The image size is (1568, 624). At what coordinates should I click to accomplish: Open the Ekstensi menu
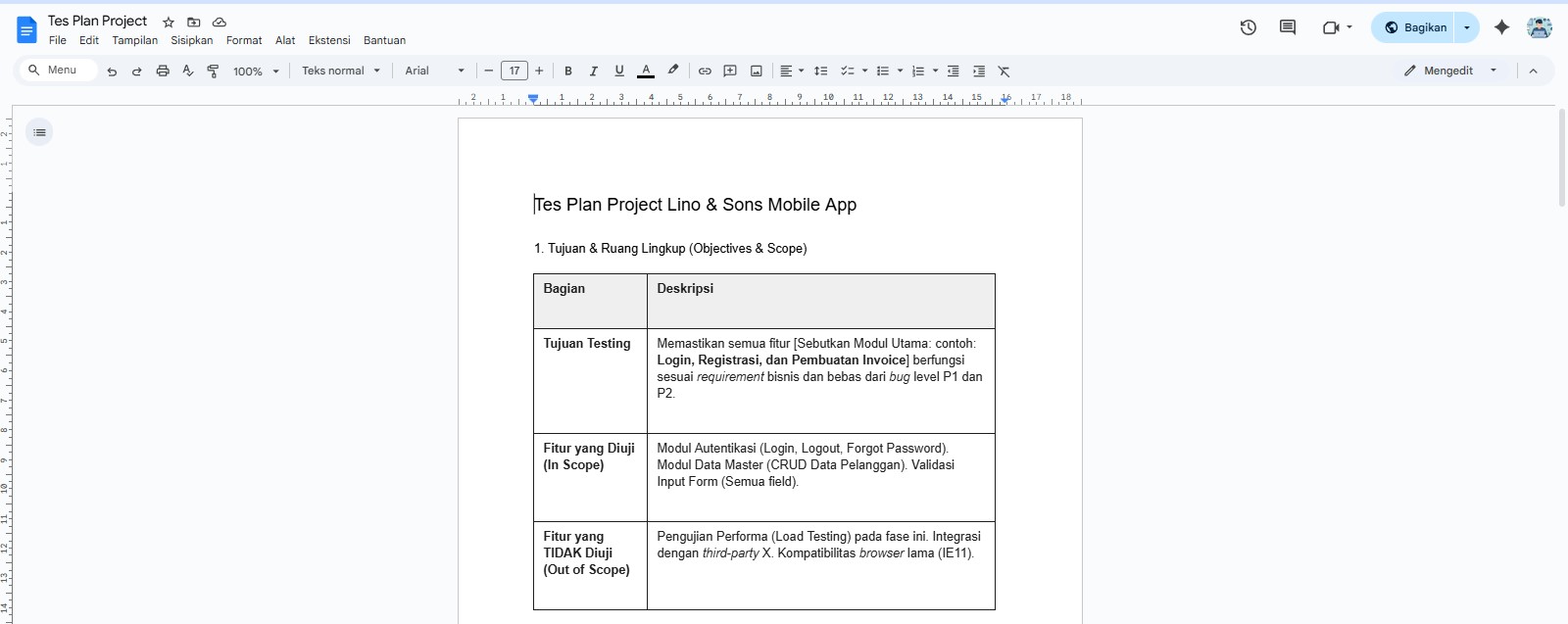[329, 40]
